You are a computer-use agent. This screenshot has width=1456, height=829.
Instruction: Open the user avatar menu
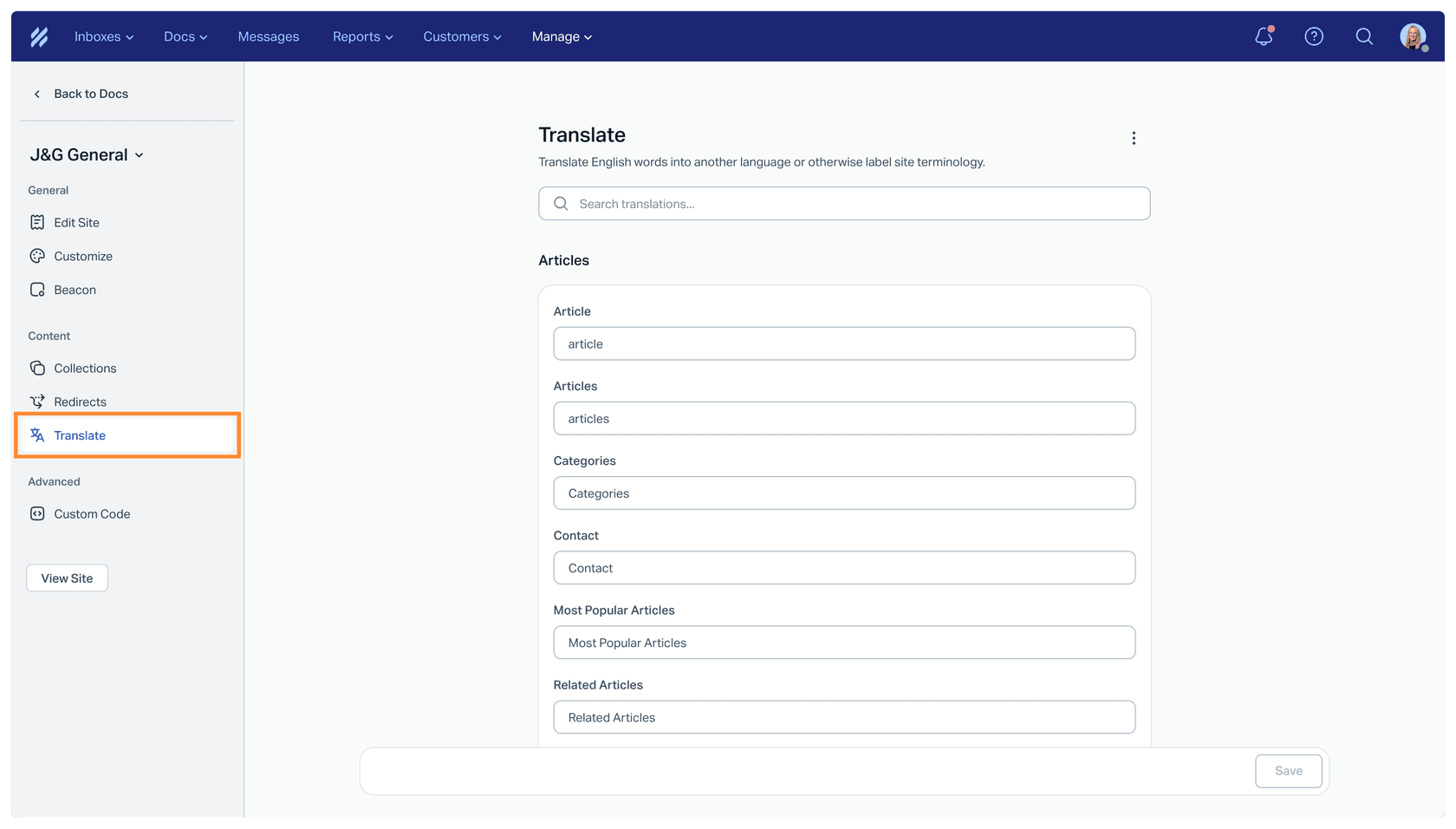[1414, 36]
